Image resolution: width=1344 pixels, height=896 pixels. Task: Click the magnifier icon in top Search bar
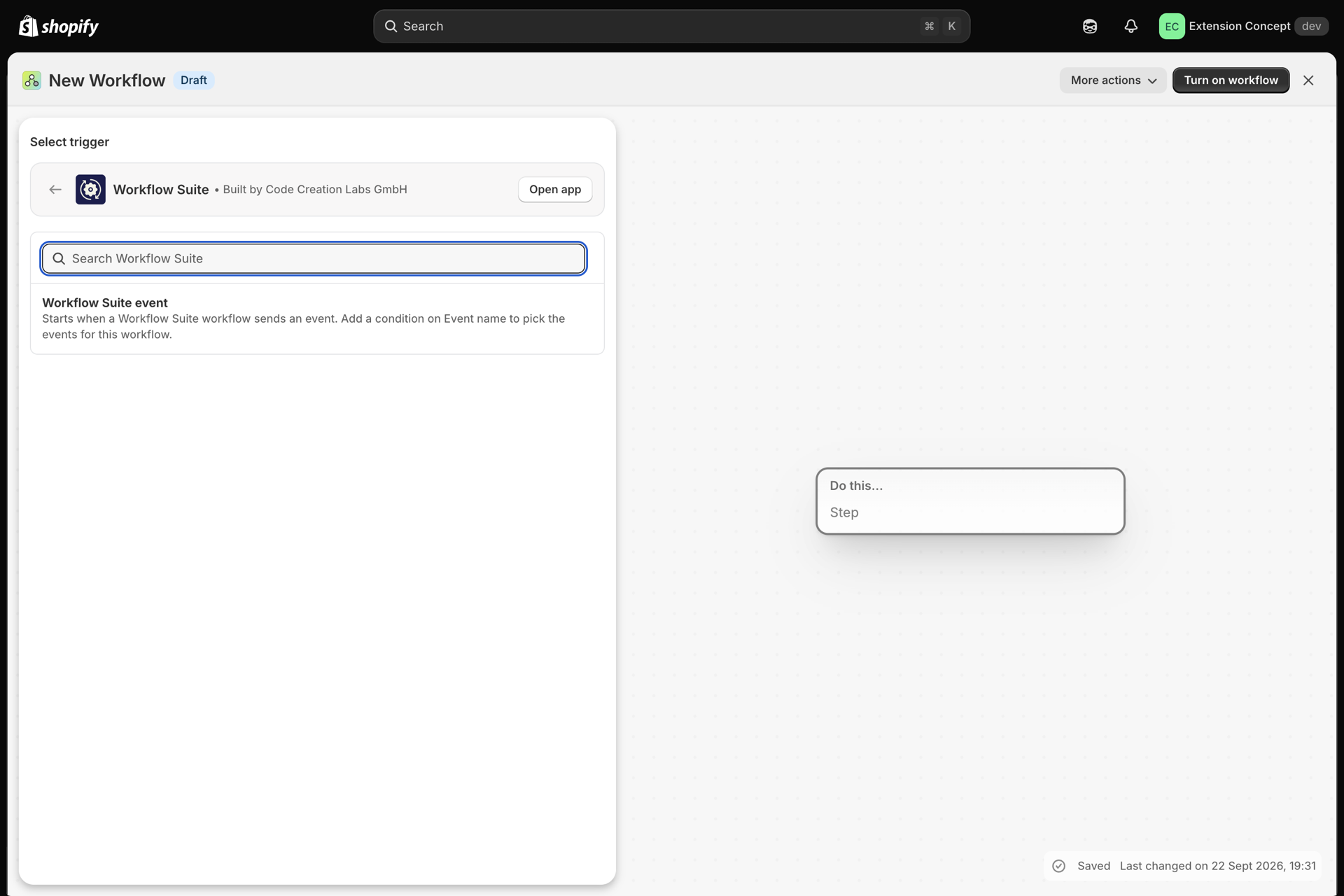(391, 26)
